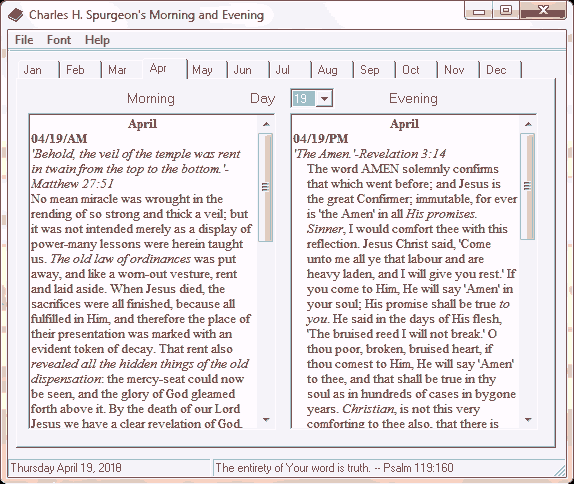Click up arrow of Morning scrollbar
574x484 pixels.
(x=266, y=124)
